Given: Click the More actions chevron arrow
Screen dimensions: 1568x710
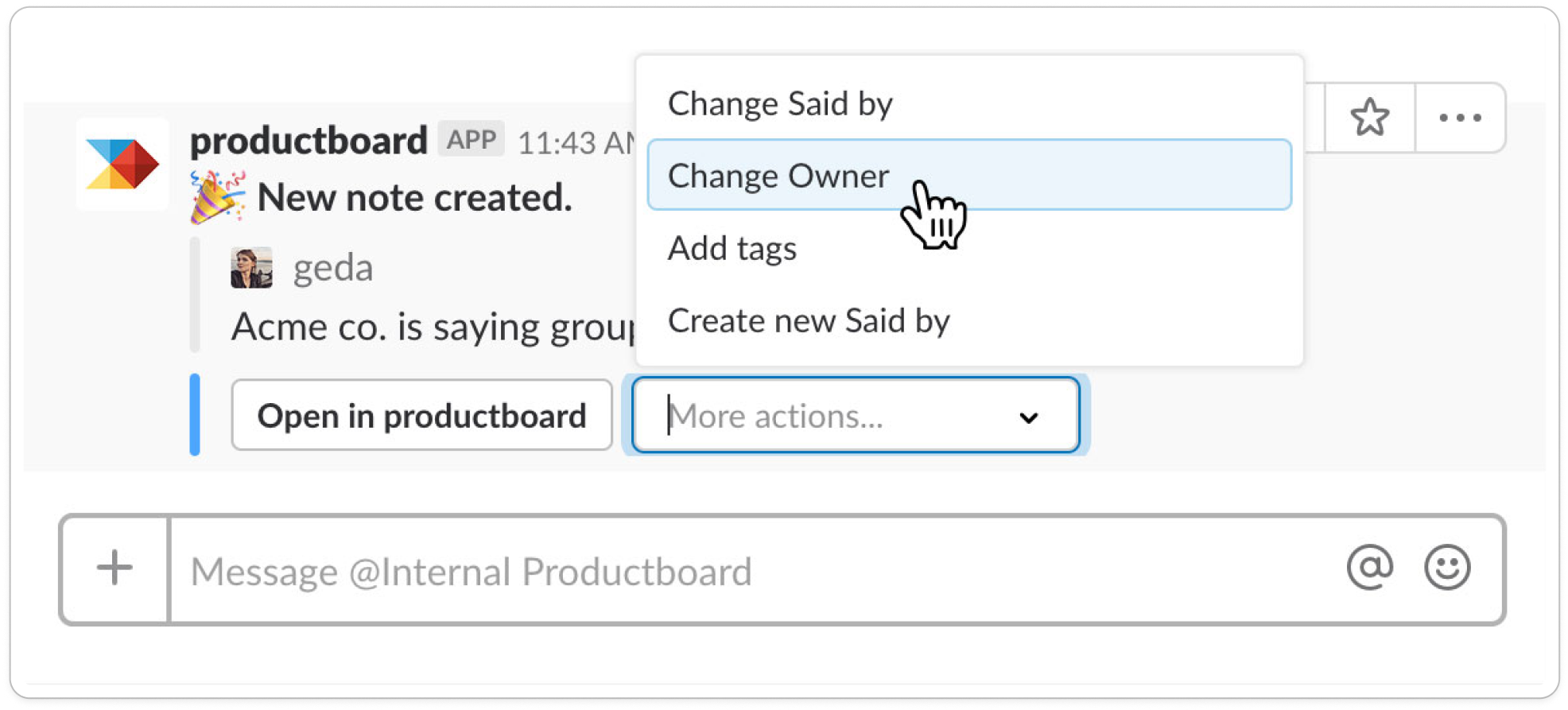Looking at the screenshot, I should tap(1028, 417).
